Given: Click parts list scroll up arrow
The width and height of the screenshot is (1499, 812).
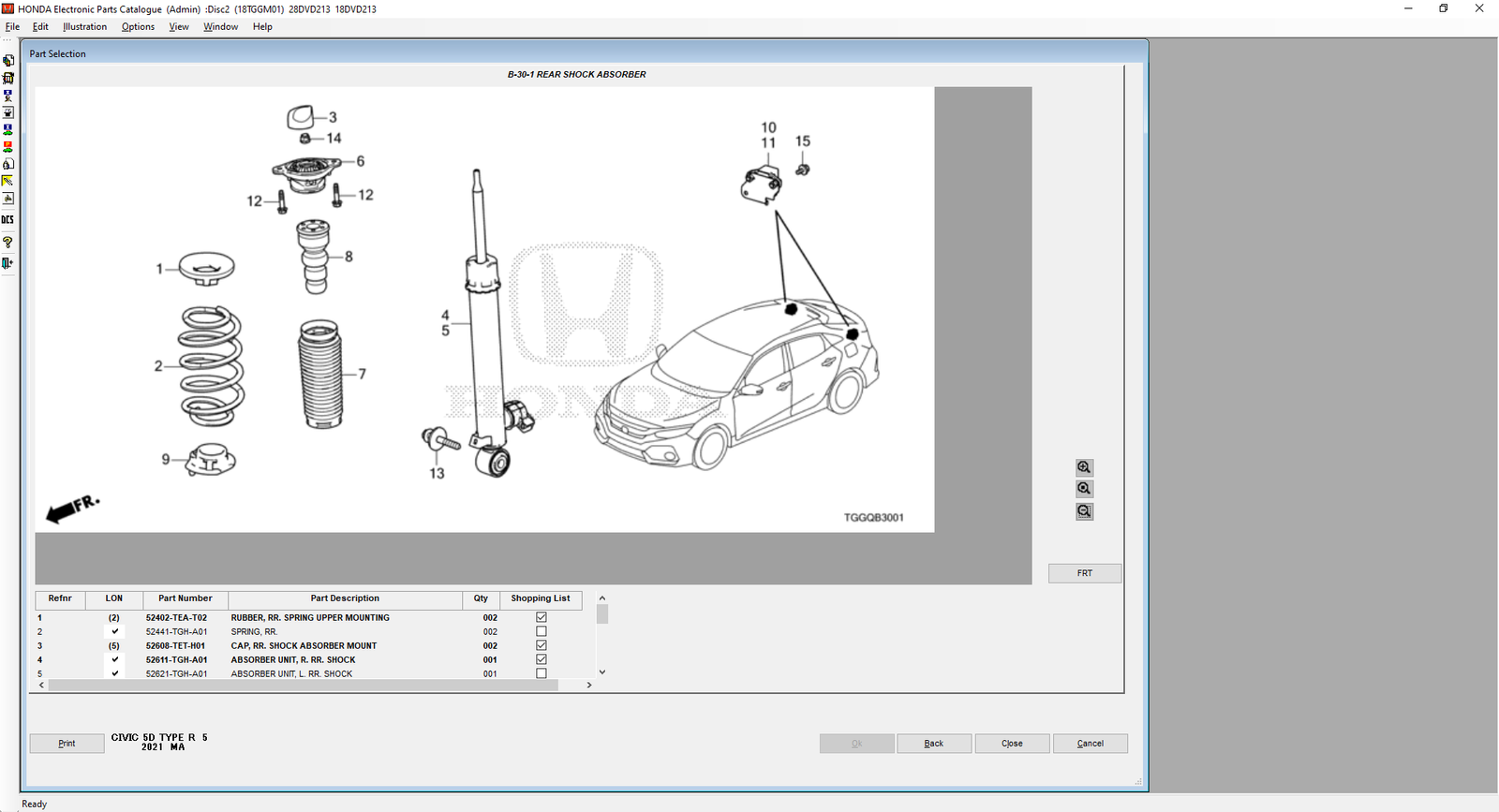Looking at the screenshot, I should (602, 598).
